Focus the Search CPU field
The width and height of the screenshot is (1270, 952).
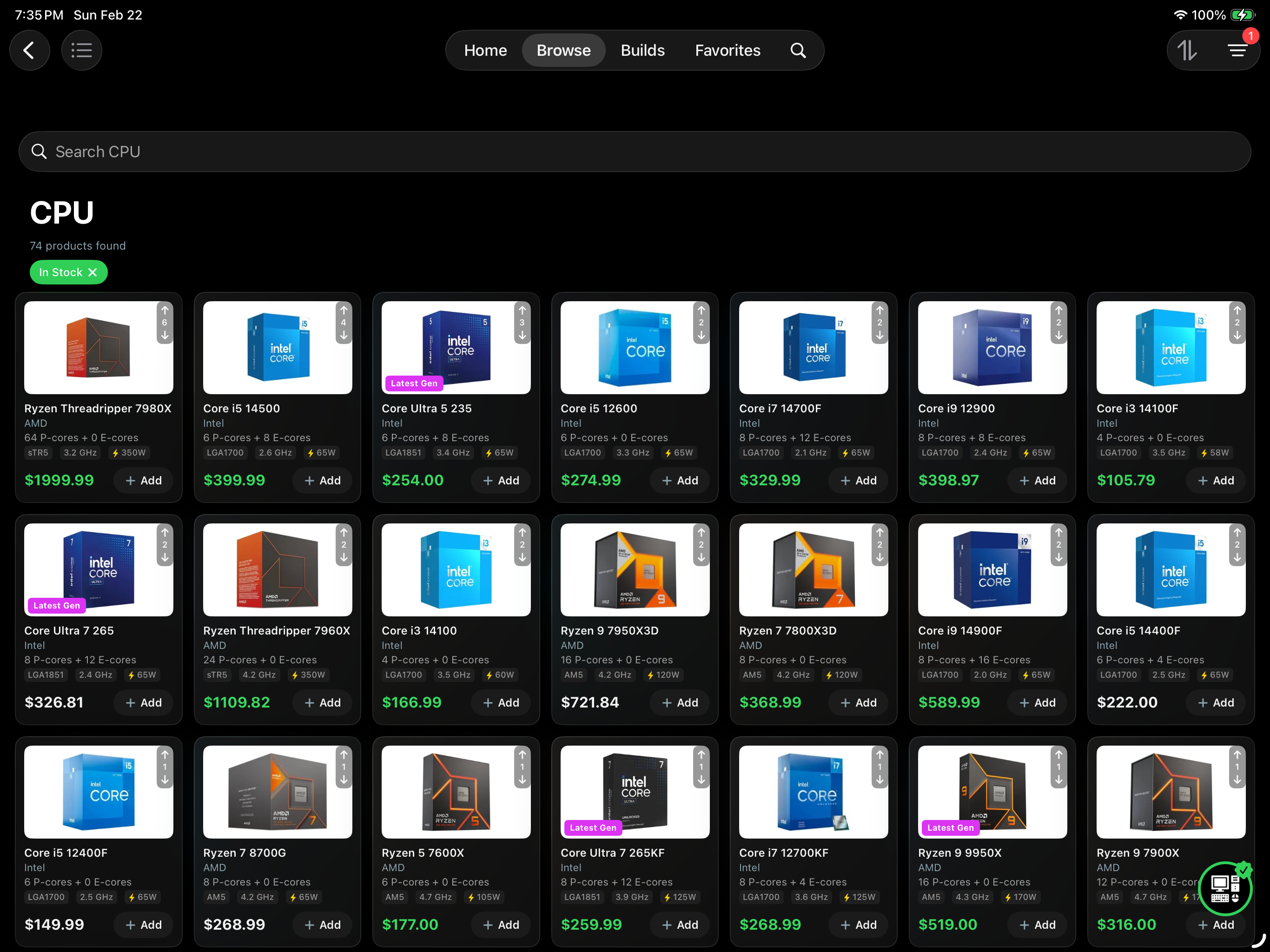(635, 152)
